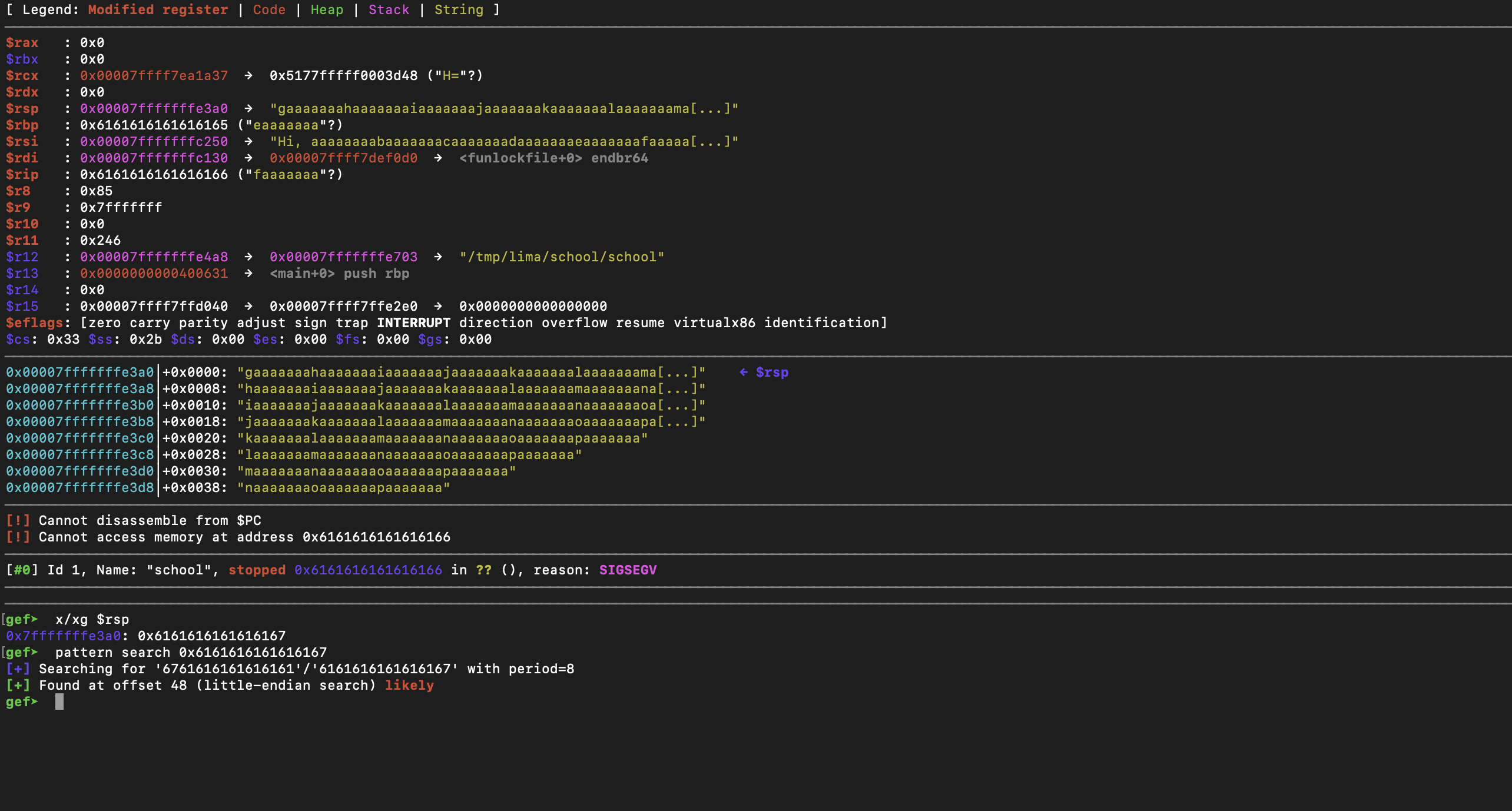This screenshot has height=811, width=1512.
Task: Select $rsi address 0x00007fffffffc250
Action: point(154,142)
